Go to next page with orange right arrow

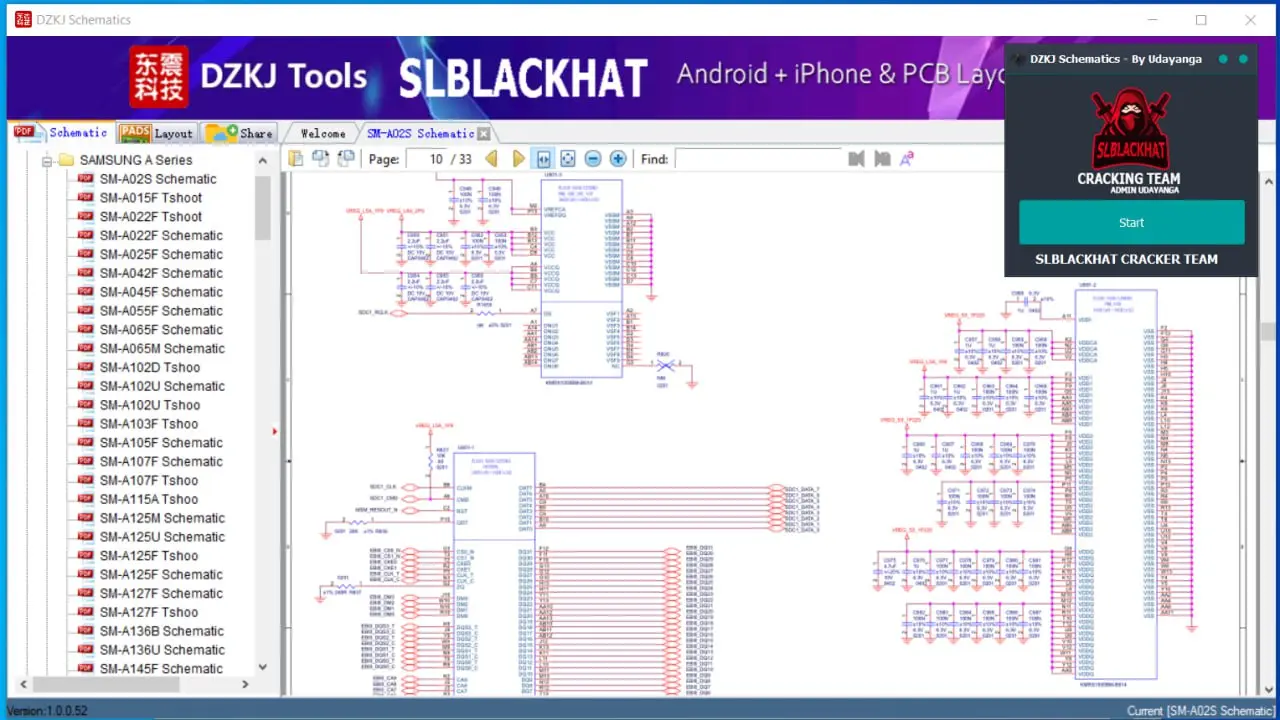pos(518,158)
